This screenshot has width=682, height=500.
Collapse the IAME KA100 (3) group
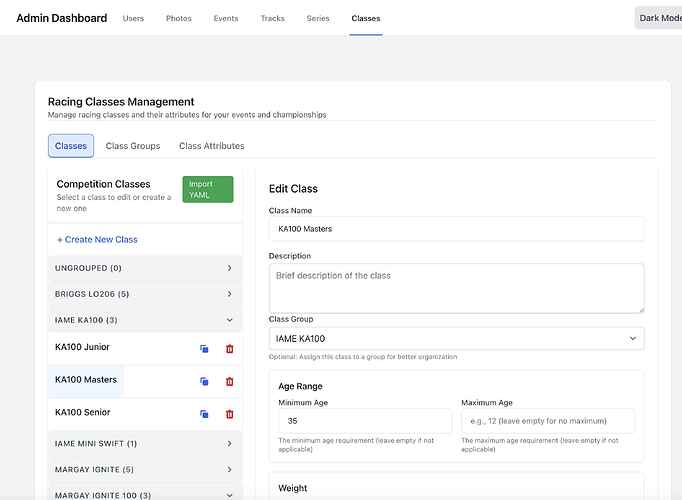pyautogui.click(x=145, y=320)
